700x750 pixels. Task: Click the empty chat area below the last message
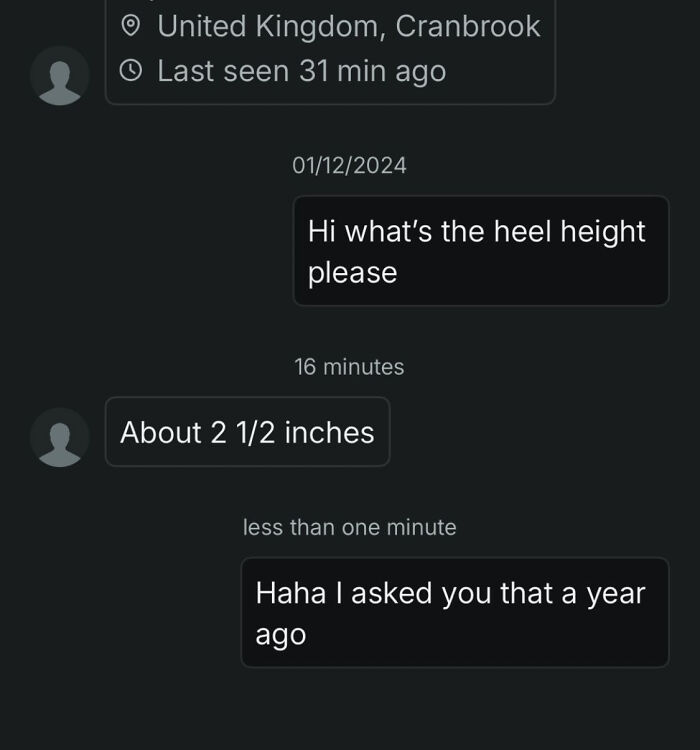(x=350, y=710)
